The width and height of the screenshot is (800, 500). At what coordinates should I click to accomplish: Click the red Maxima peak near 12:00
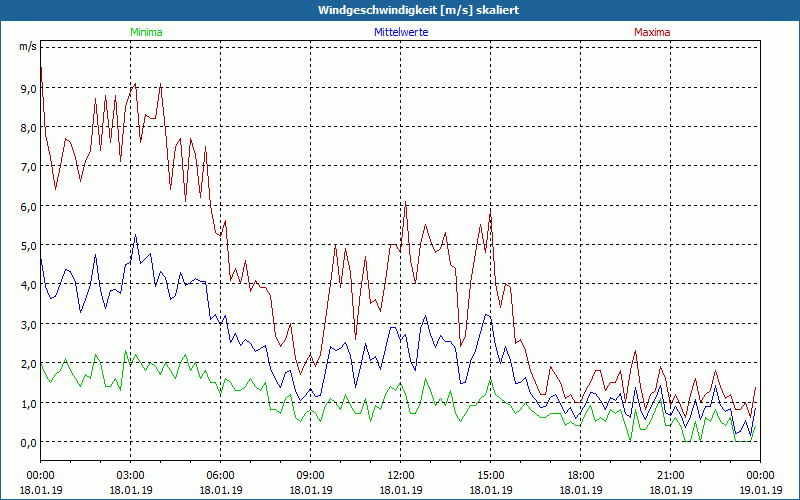406,203
